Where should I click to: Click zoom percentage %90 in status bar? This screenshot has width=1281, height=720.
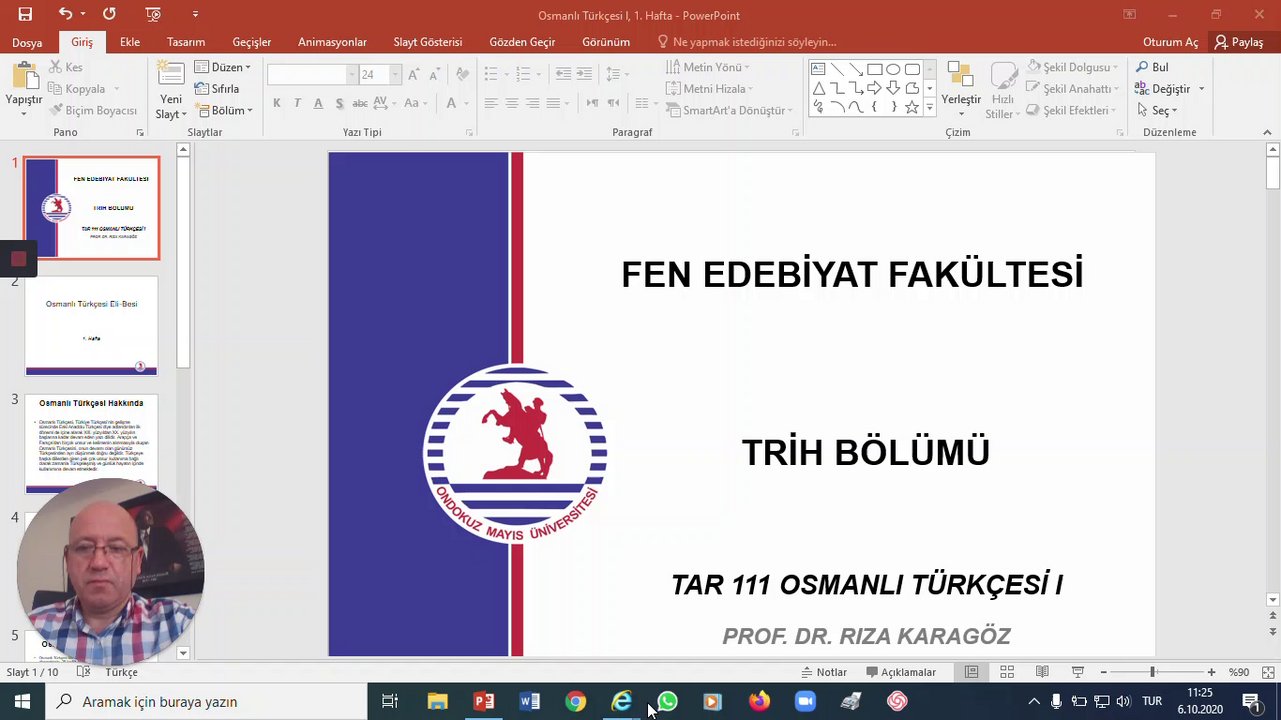[1239, 672]
